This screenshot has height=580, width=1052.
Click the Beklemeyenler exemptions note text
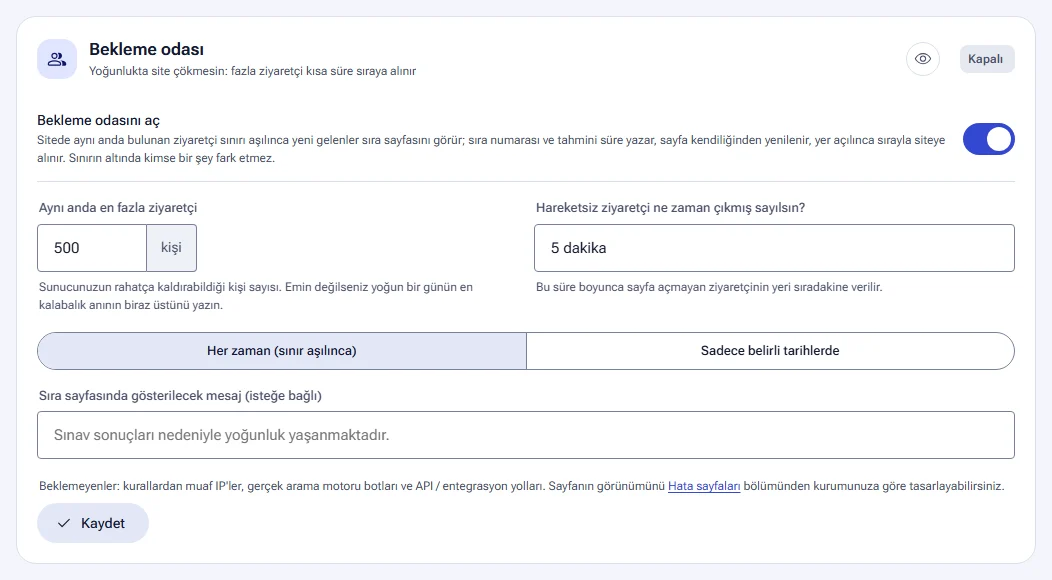click(521, 486)
